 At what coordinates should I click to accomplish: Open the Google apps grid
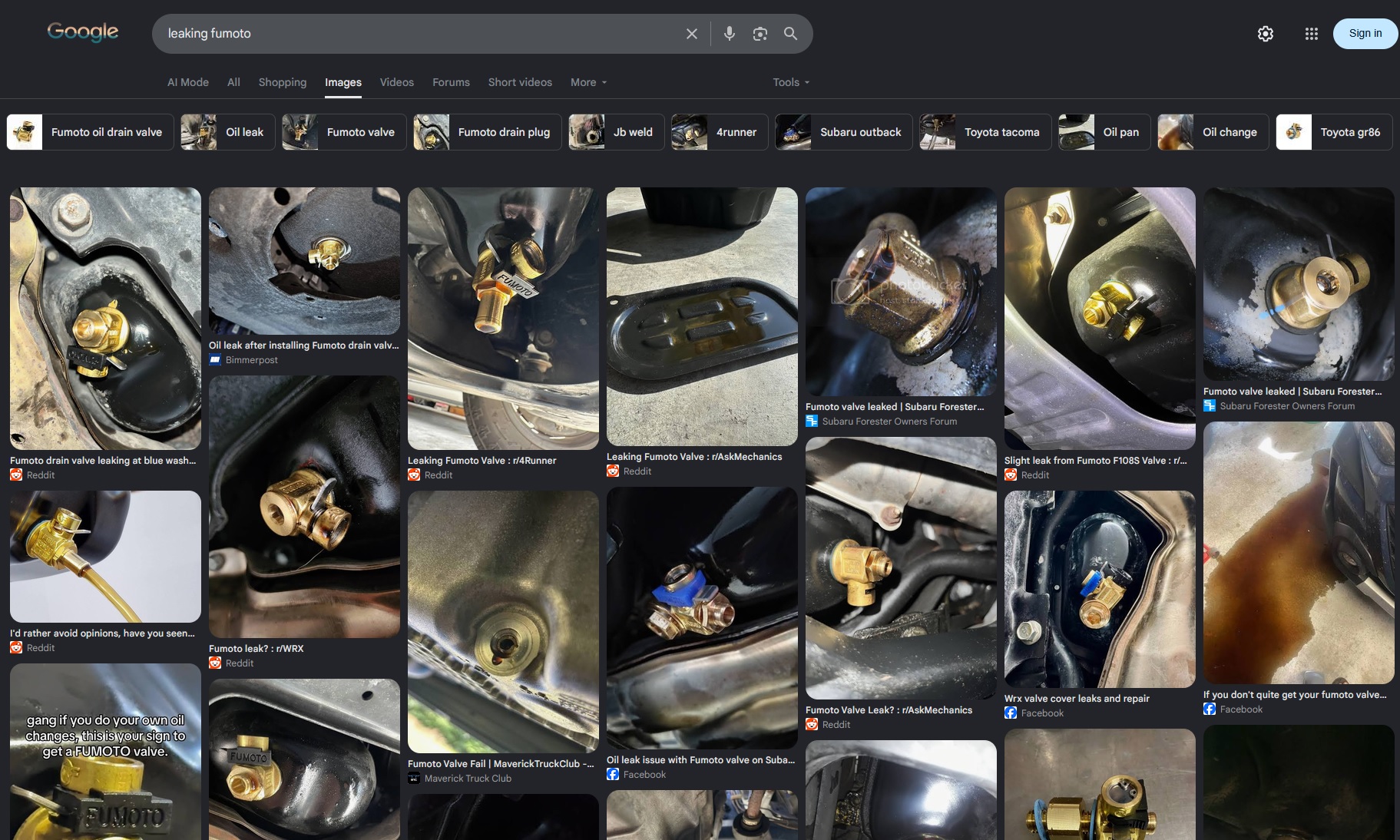(x=1312, y=34)
